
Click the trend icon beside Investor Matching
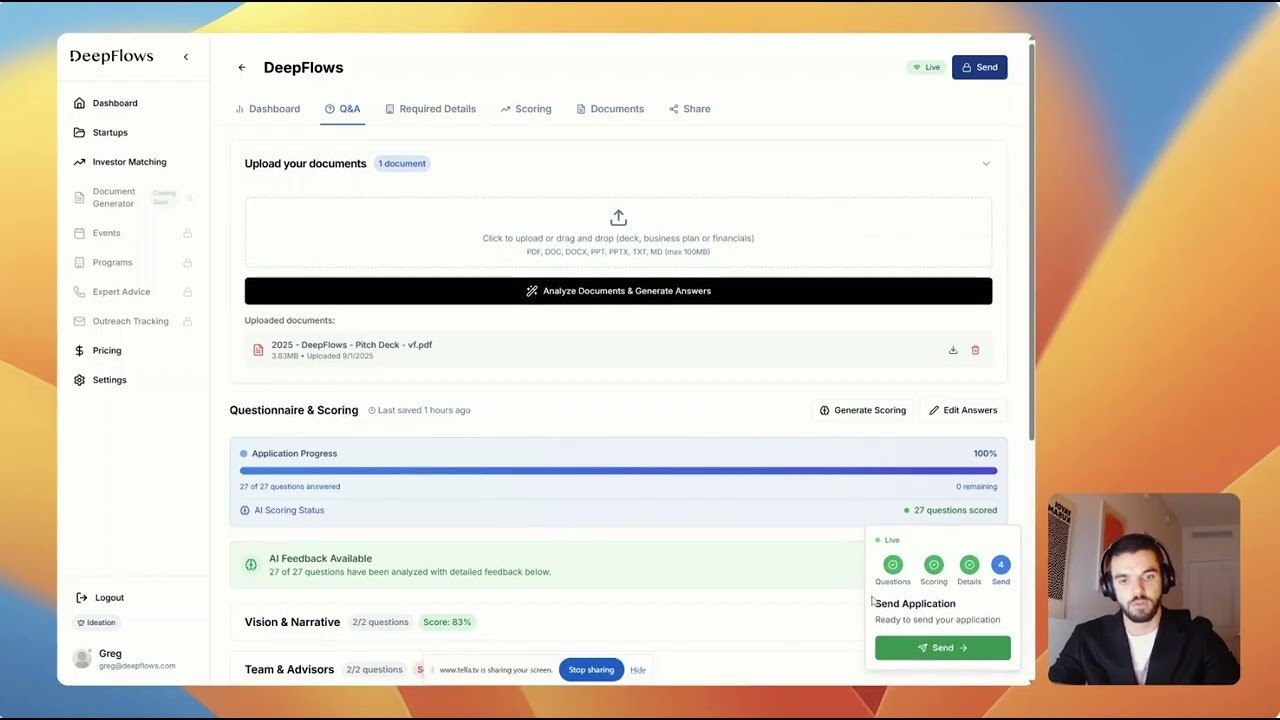pyautogui.click(x=80, y=162)
